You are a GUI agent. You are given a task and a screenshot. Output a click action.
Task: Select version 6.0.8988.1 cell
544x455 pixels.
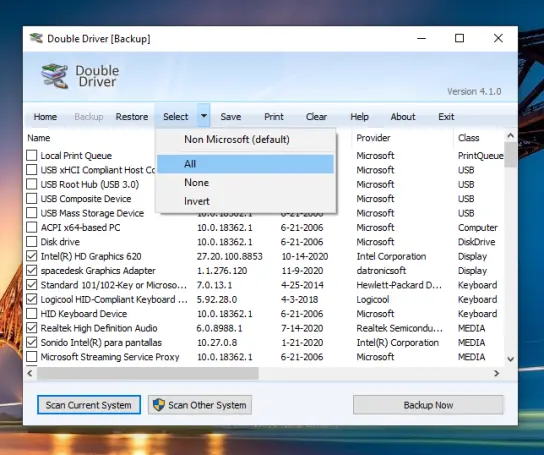[219, 328]
